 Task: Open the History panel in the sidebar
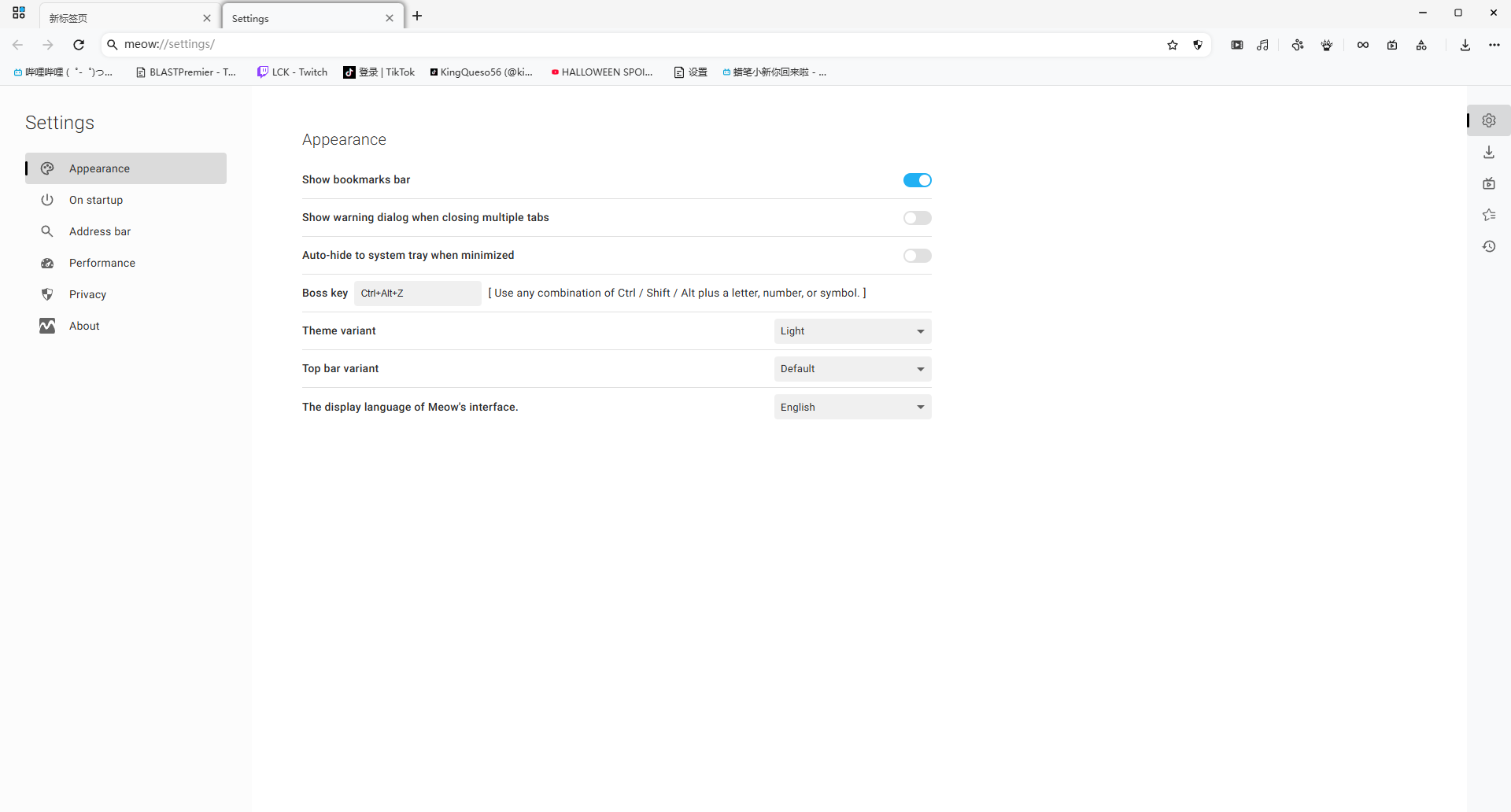coord(1489,246)
